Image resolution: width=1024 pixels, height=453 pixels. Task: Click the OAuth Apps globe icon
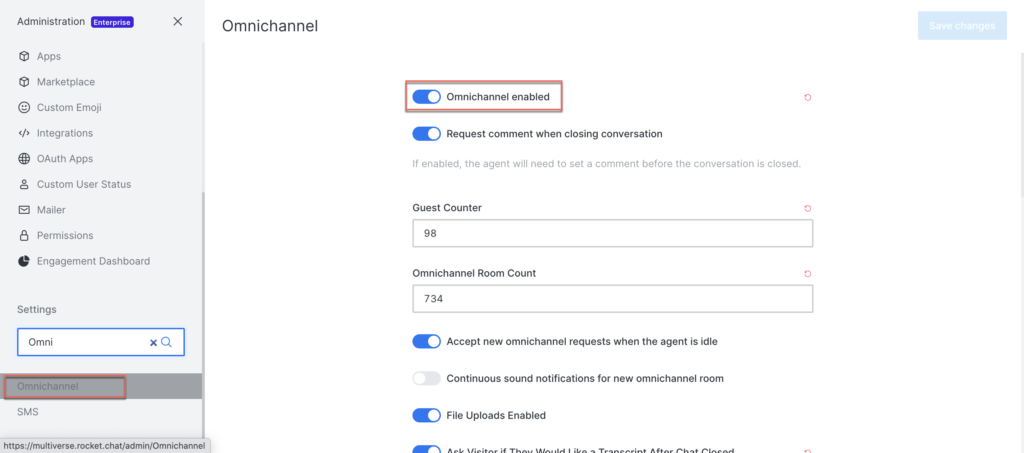[x=24, y=159]
